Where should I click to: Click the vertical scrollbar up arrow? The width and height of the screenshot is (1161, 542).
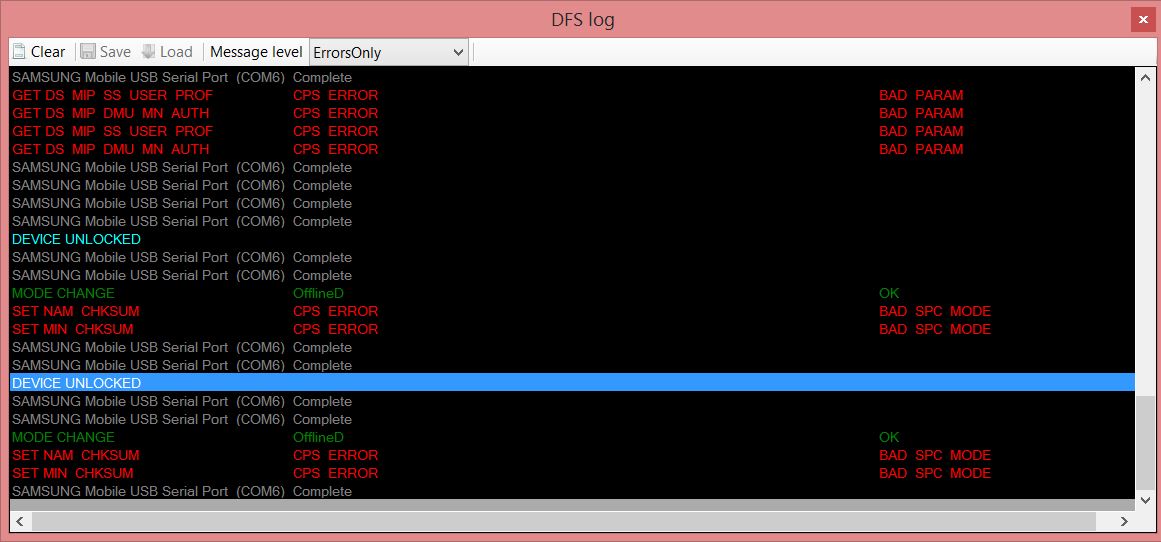pyautogui.click(x=1144, y=77)
